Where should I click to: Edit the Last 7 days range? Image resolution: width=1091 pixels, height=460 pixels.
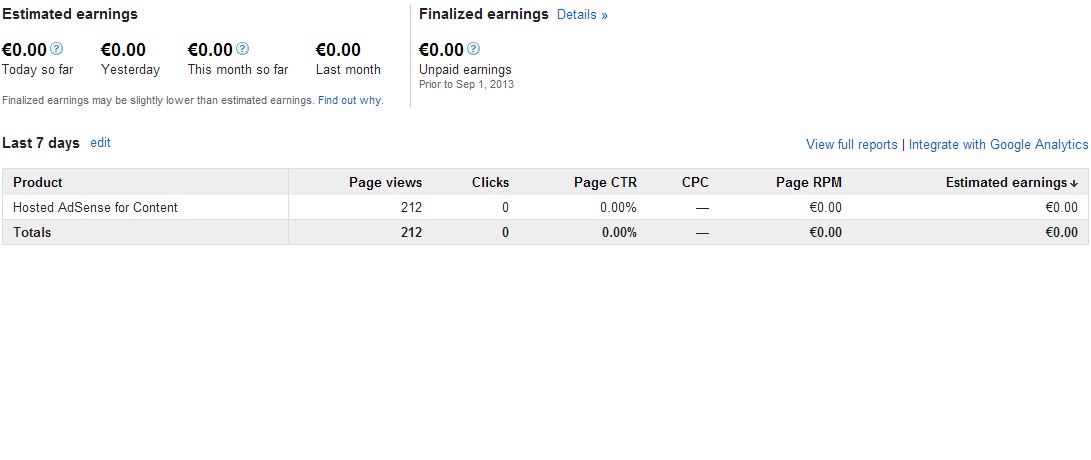100,143
